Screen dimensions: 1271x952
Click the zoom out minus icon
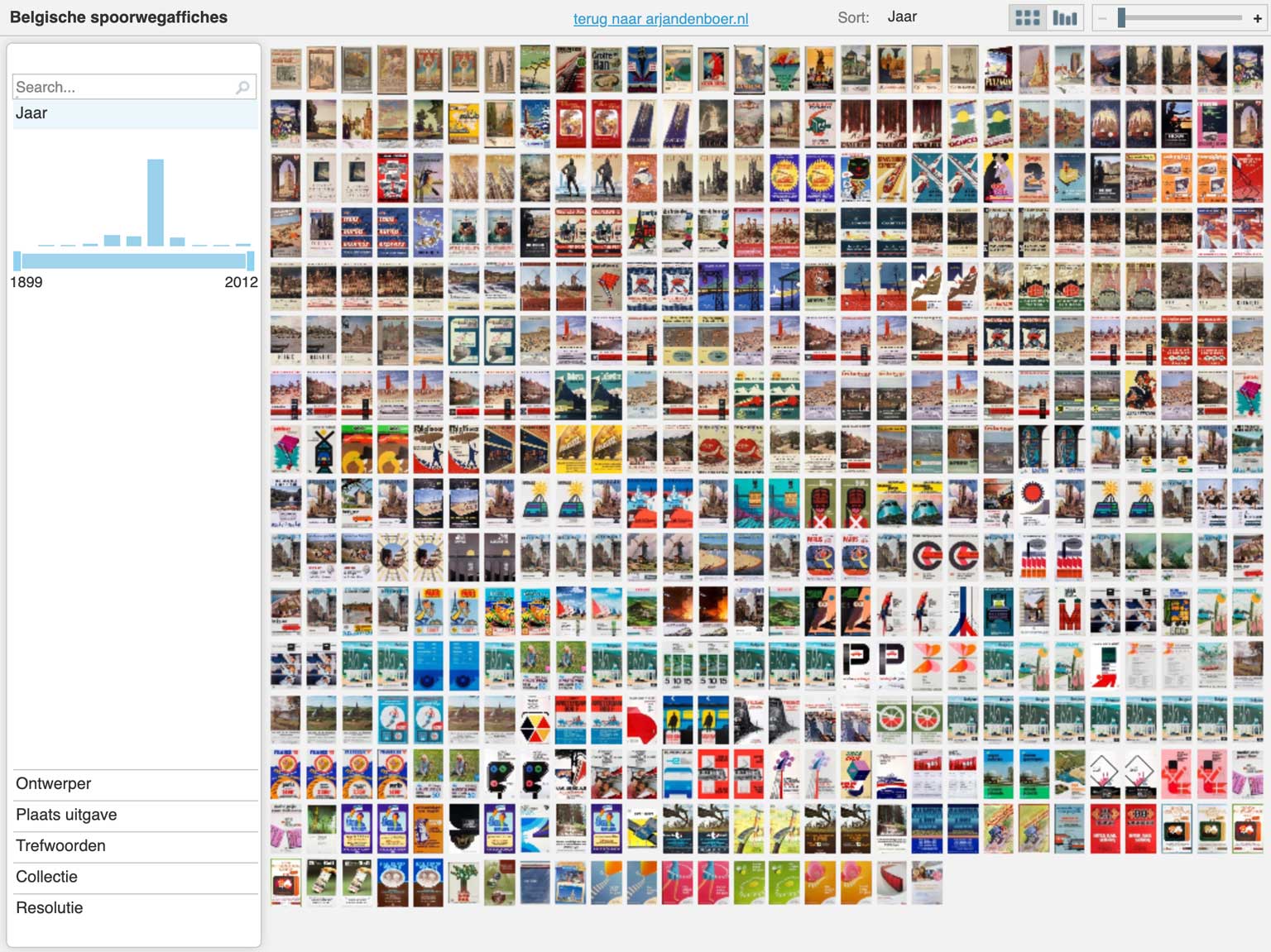tap(1103, 18)
